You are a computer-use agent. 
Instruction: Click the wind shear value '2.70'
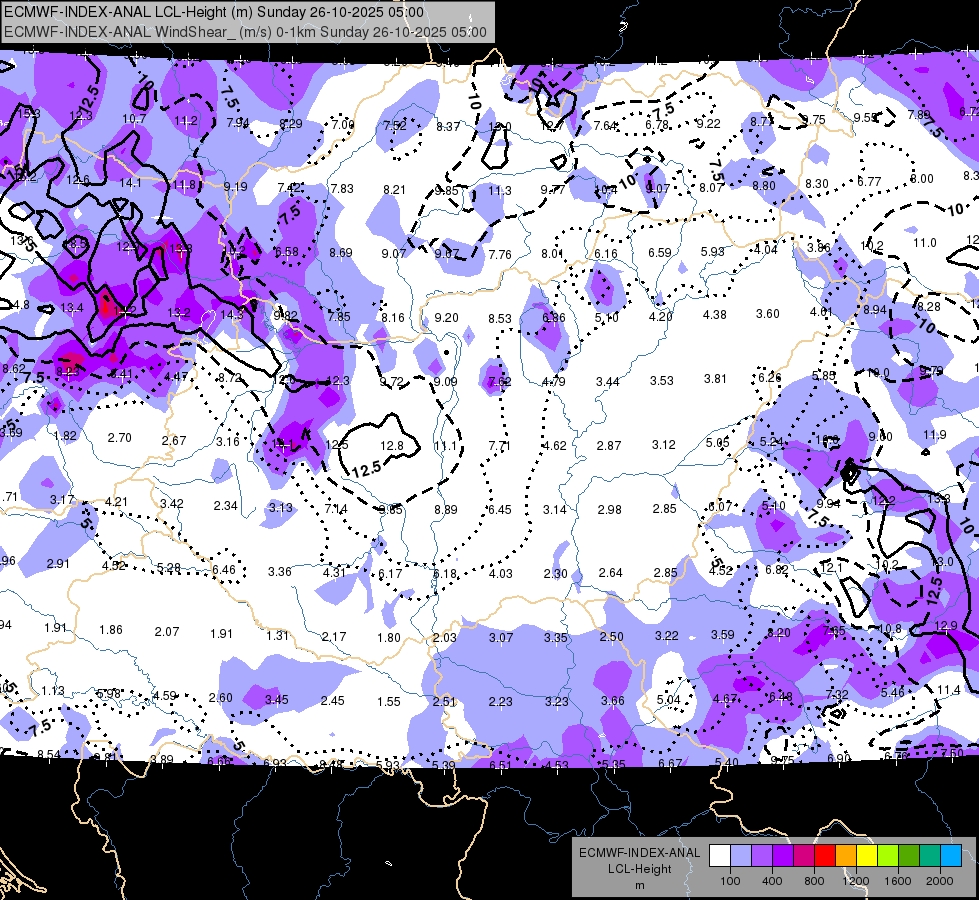point(119,438)
